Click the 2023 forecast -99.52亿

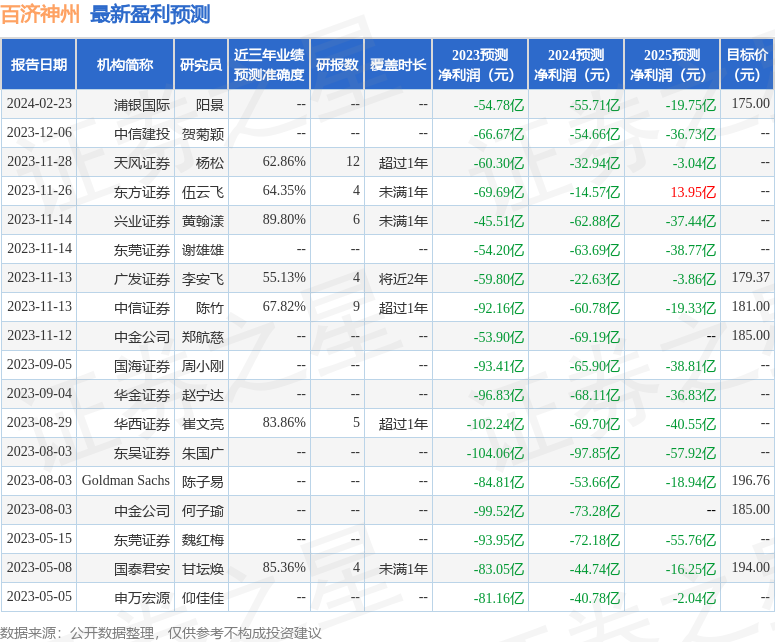pyautogui.click(x=498, y=511)
